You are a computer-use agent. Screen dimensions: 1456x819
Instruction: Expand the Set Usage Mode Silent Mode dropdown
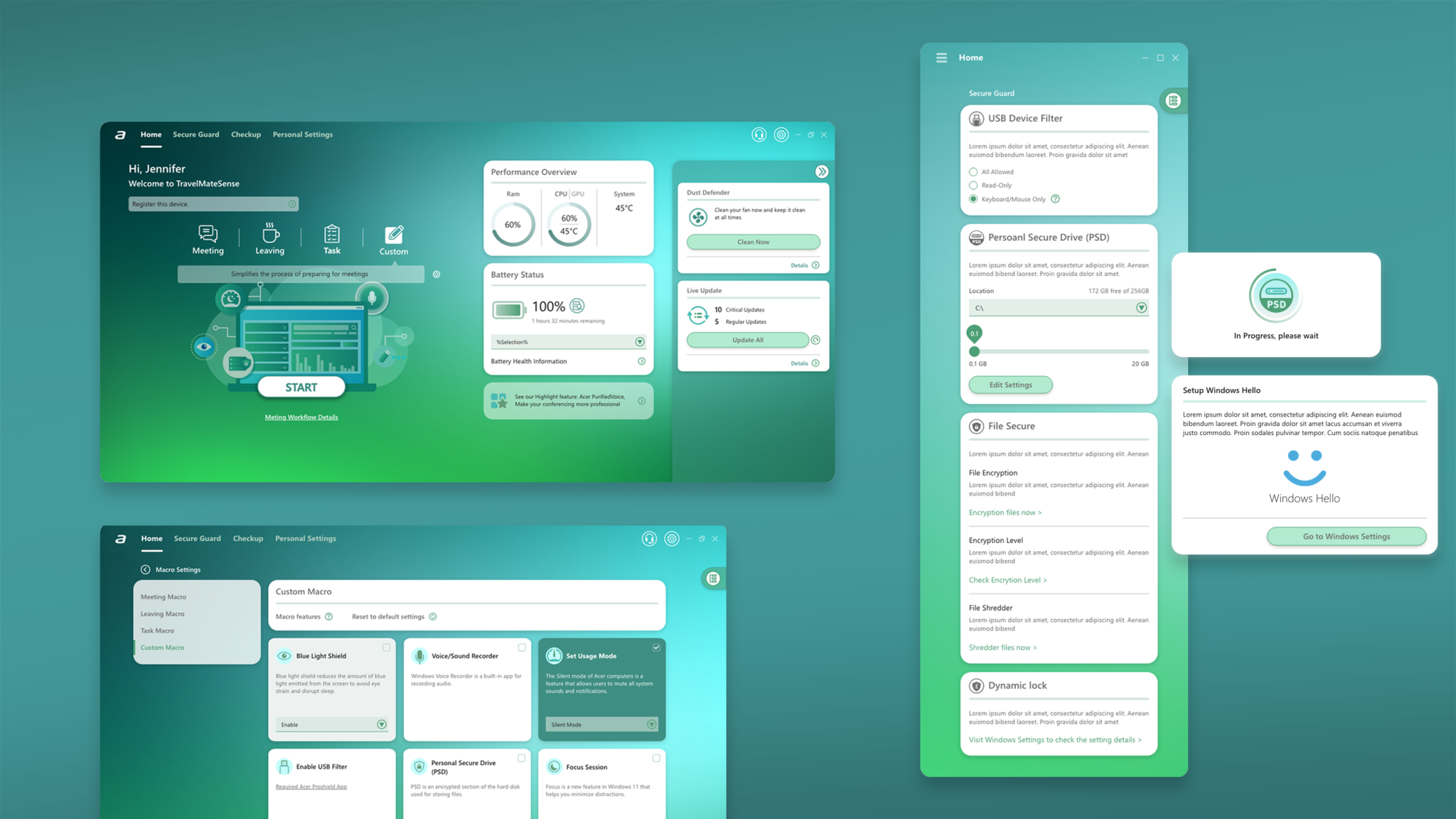pyautogui.click(x=651, y=724)
